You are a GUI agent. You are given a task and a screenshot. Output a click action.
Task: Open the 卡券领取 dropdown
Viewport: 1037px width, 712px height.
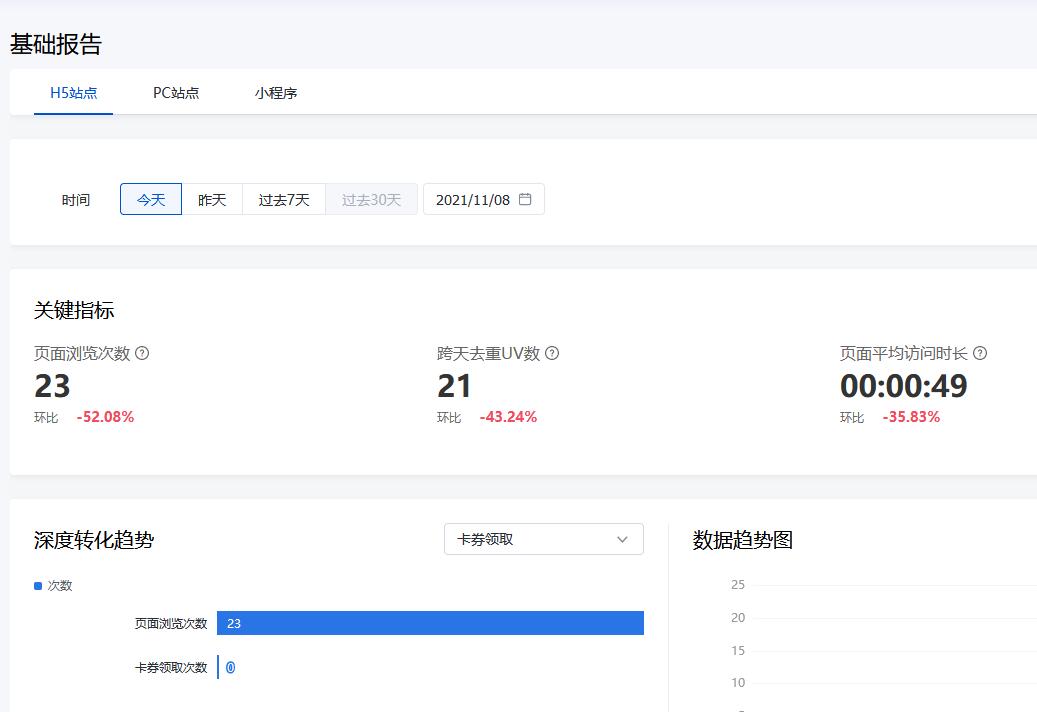coord(544,539)
